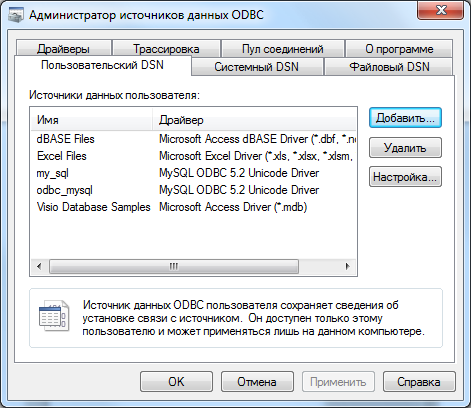This screenshot has width=471, height=408.
Task: Open the Пул соединений tab
Action: pos(283,49)
